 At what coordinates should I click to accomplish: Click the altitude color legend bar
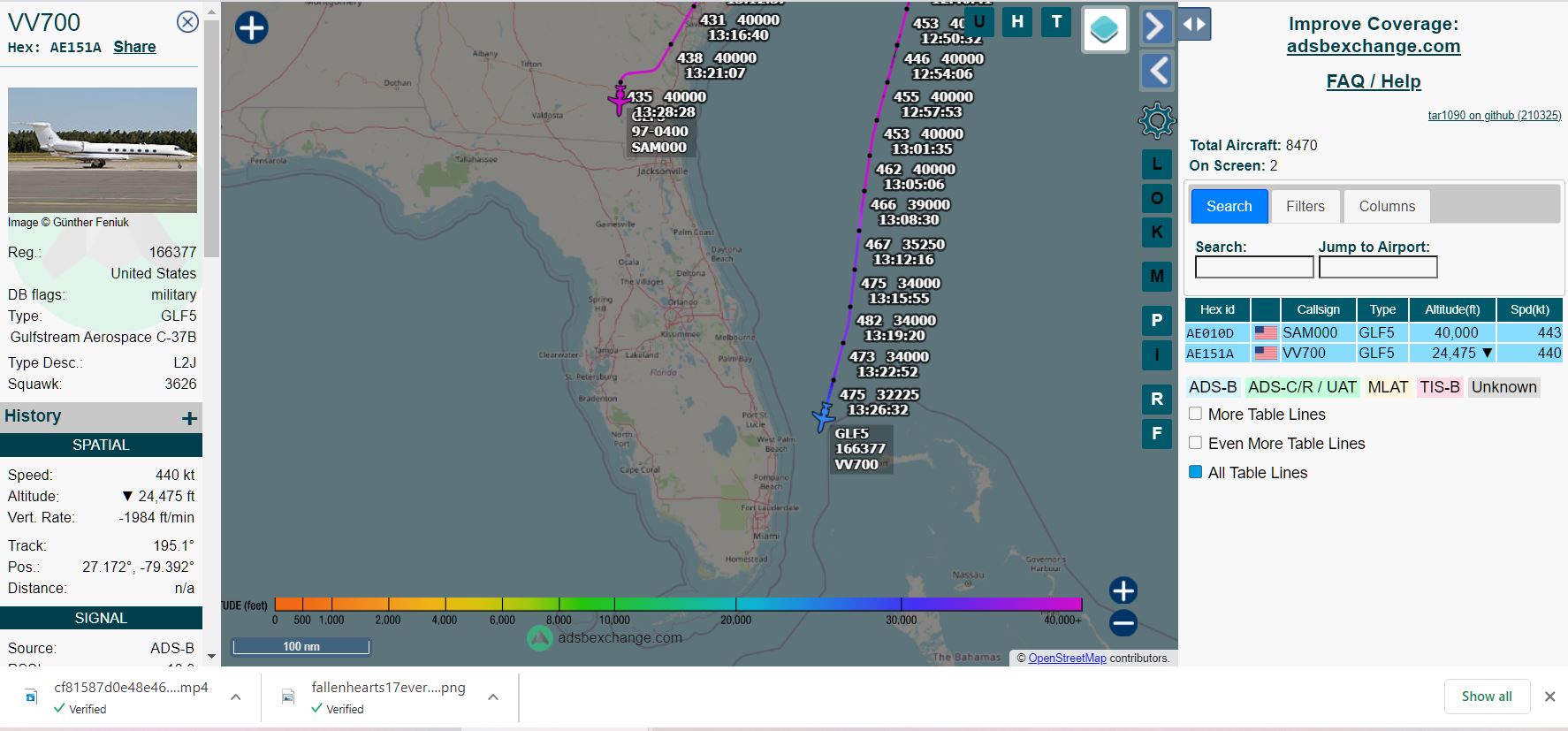pyautogui.click(x=678, y=605)
